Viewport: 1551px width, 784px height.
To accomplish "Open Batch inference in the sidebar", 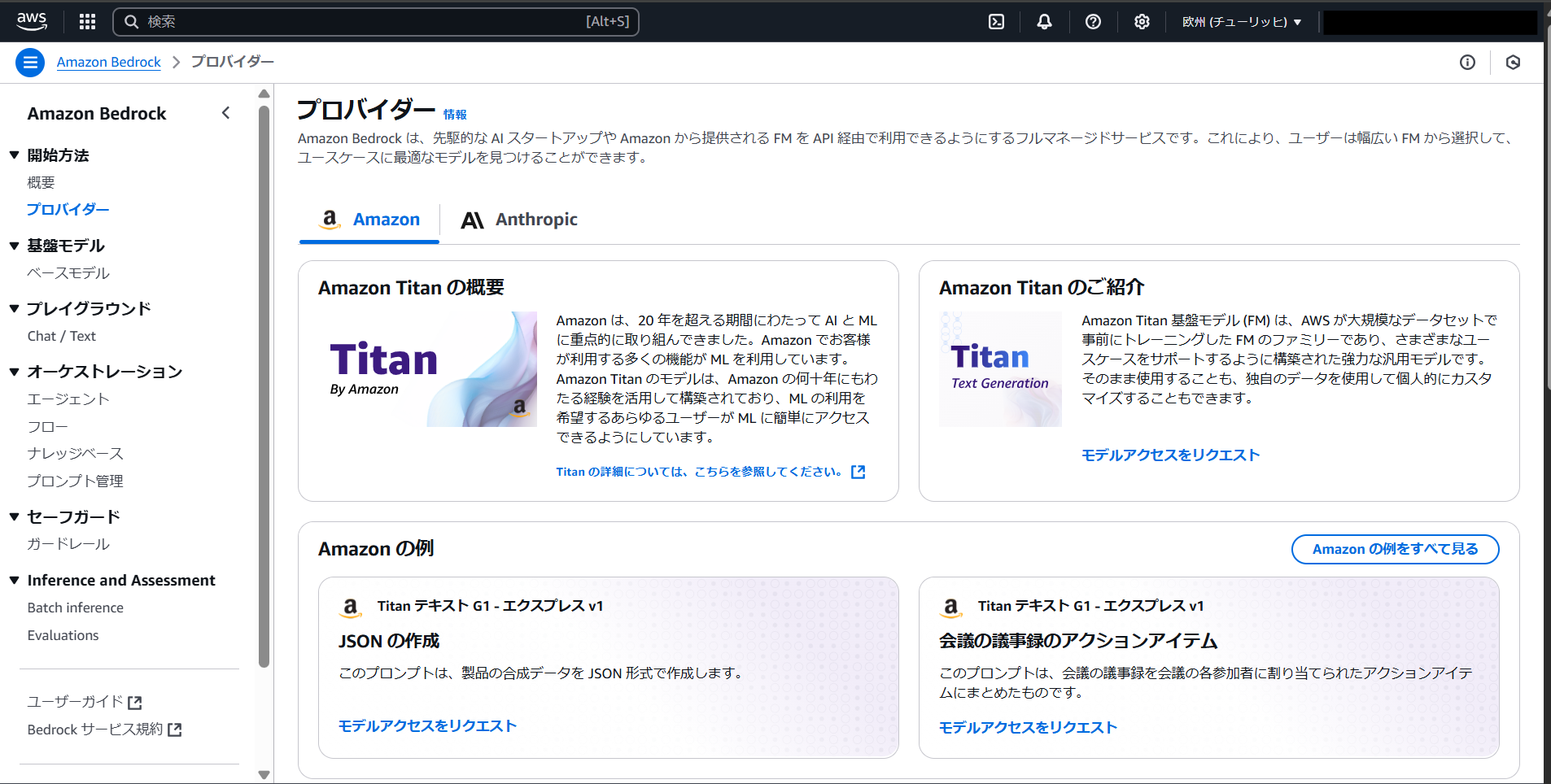I will point(76,608).
